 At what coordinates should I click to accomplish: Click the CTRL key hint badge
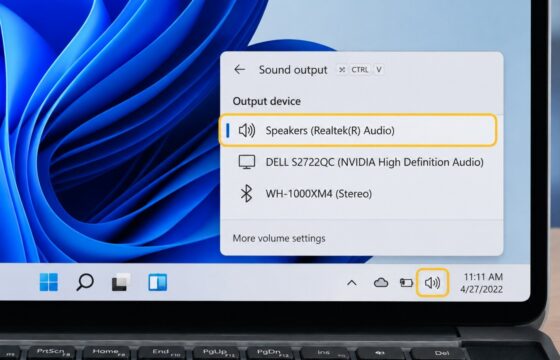[x=359, y=70]
